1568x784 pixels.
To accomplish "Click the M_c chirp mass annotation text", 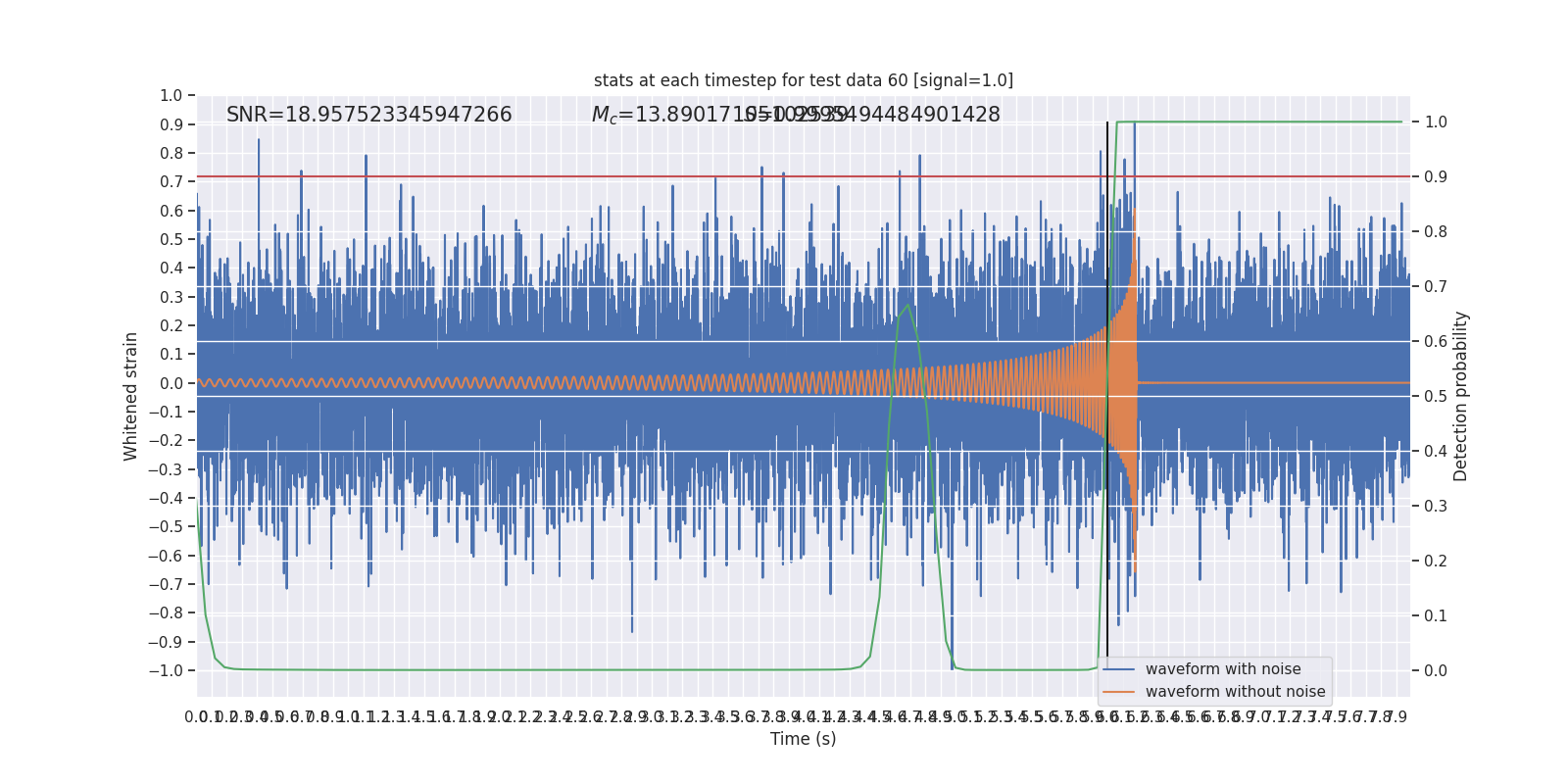I will coord(719,115).
